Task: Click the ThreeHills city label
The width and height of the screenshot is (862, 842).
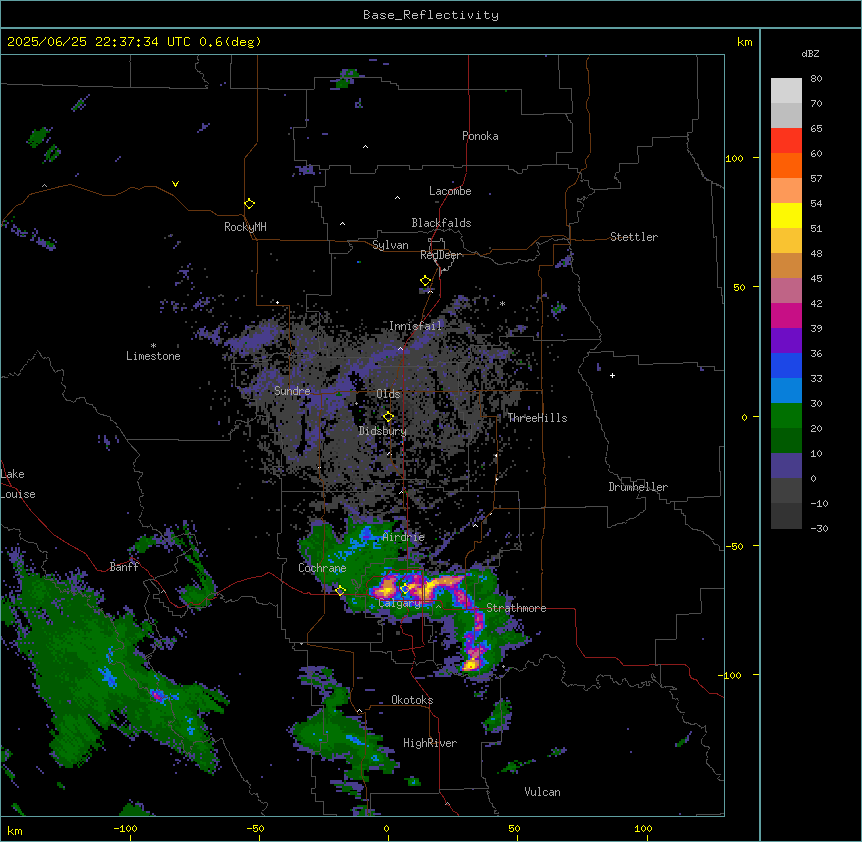Action: point(537,418)
